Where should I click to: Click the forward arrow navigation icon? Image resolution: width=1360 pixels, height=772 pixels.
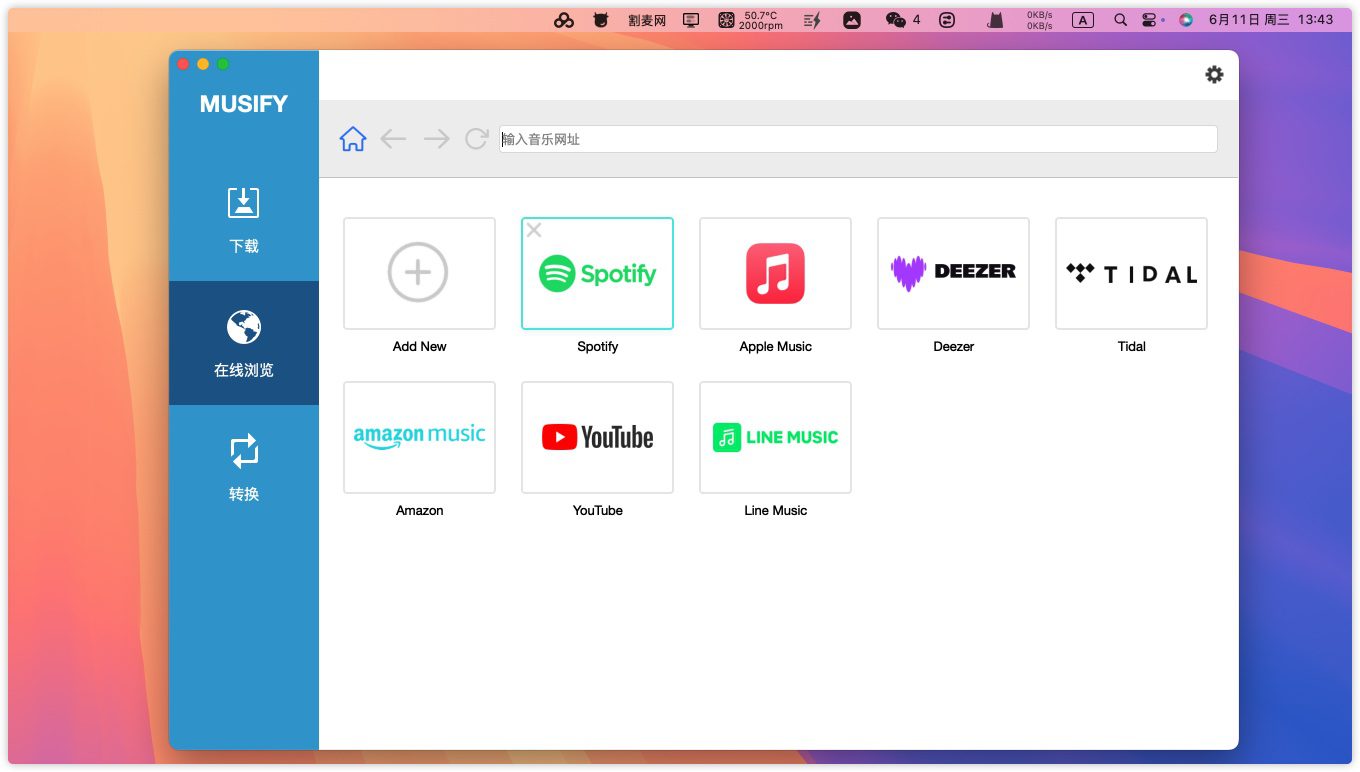click(x=436, y=139)
